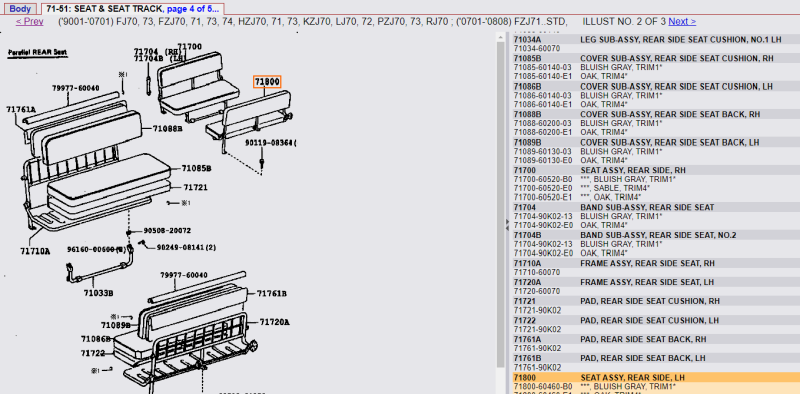Click the highlighted 71800 diagram callout
The image size is (800, 394).
click(267, 82)
